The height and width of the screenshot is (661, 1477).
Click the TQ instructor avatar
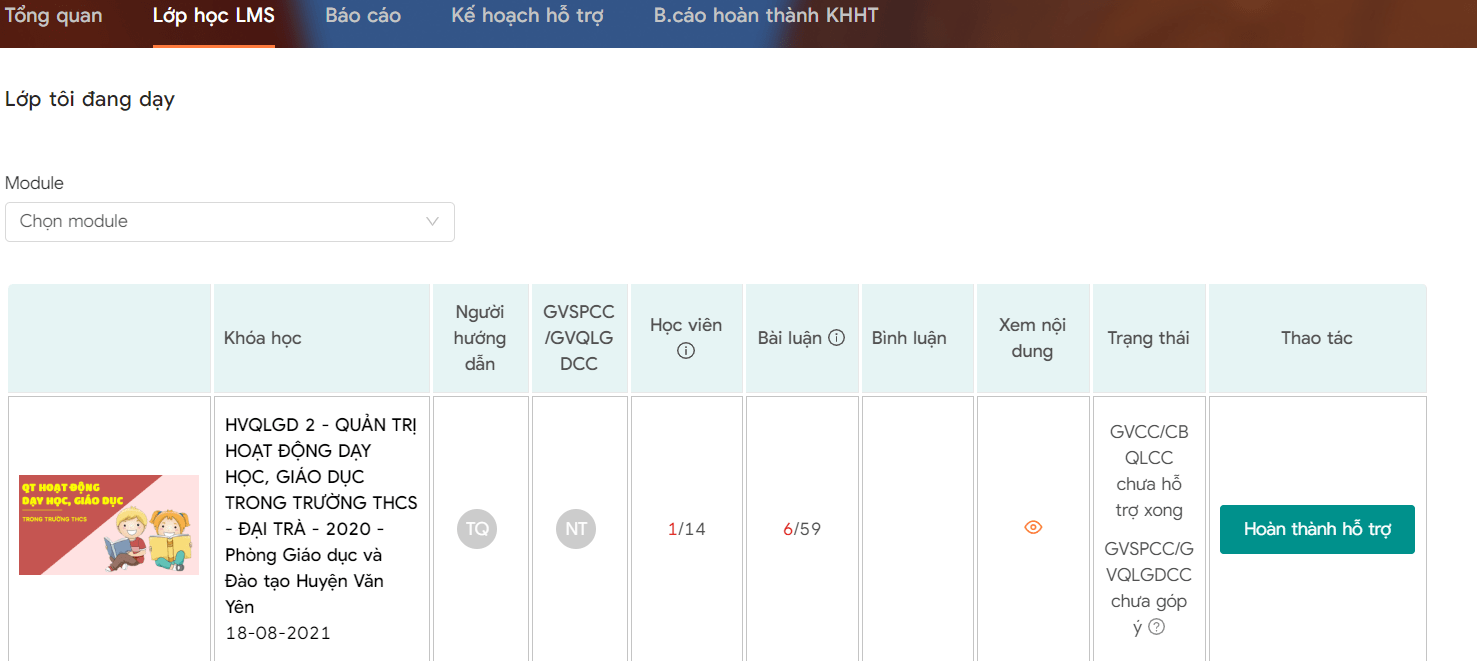tap(477, 528)
